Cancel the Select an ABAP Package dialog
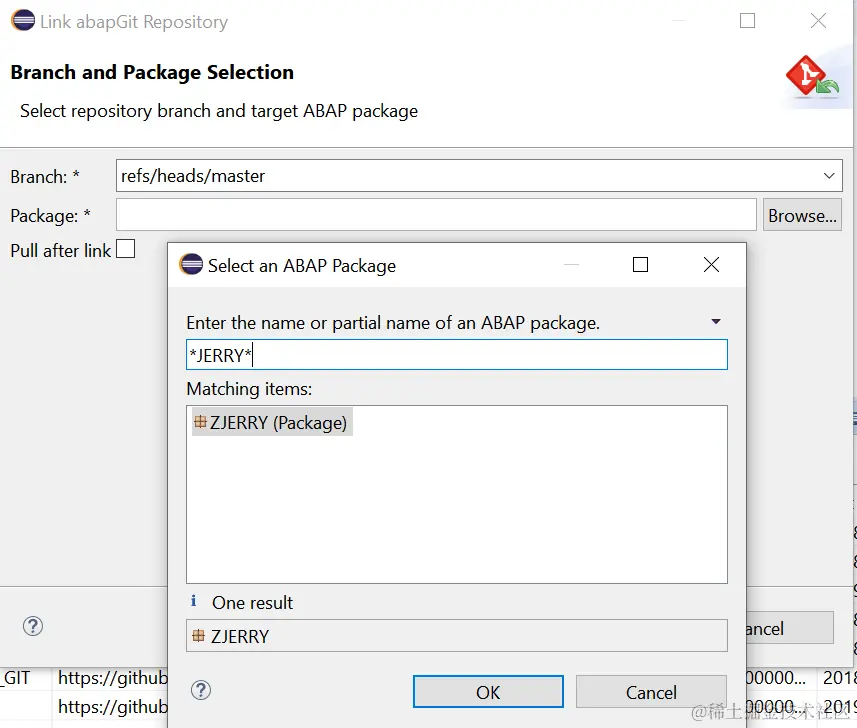Image resolution: width=857 pixels, height=728 pixels. tap(650, 692)
